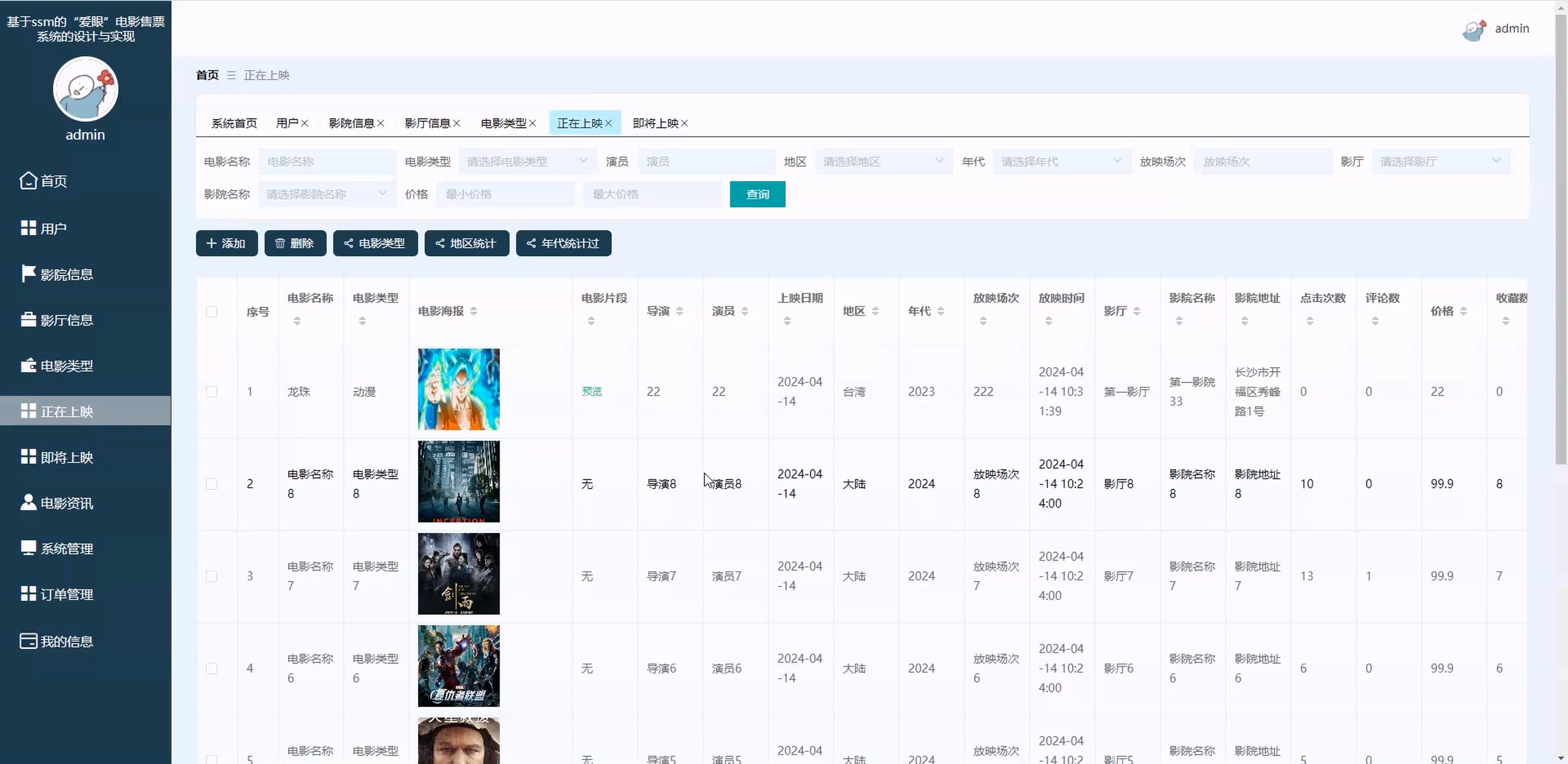This screenshot has width=1568, height=764.
Task: Focus the 放映场次 search field
Action: point(1263,161)
